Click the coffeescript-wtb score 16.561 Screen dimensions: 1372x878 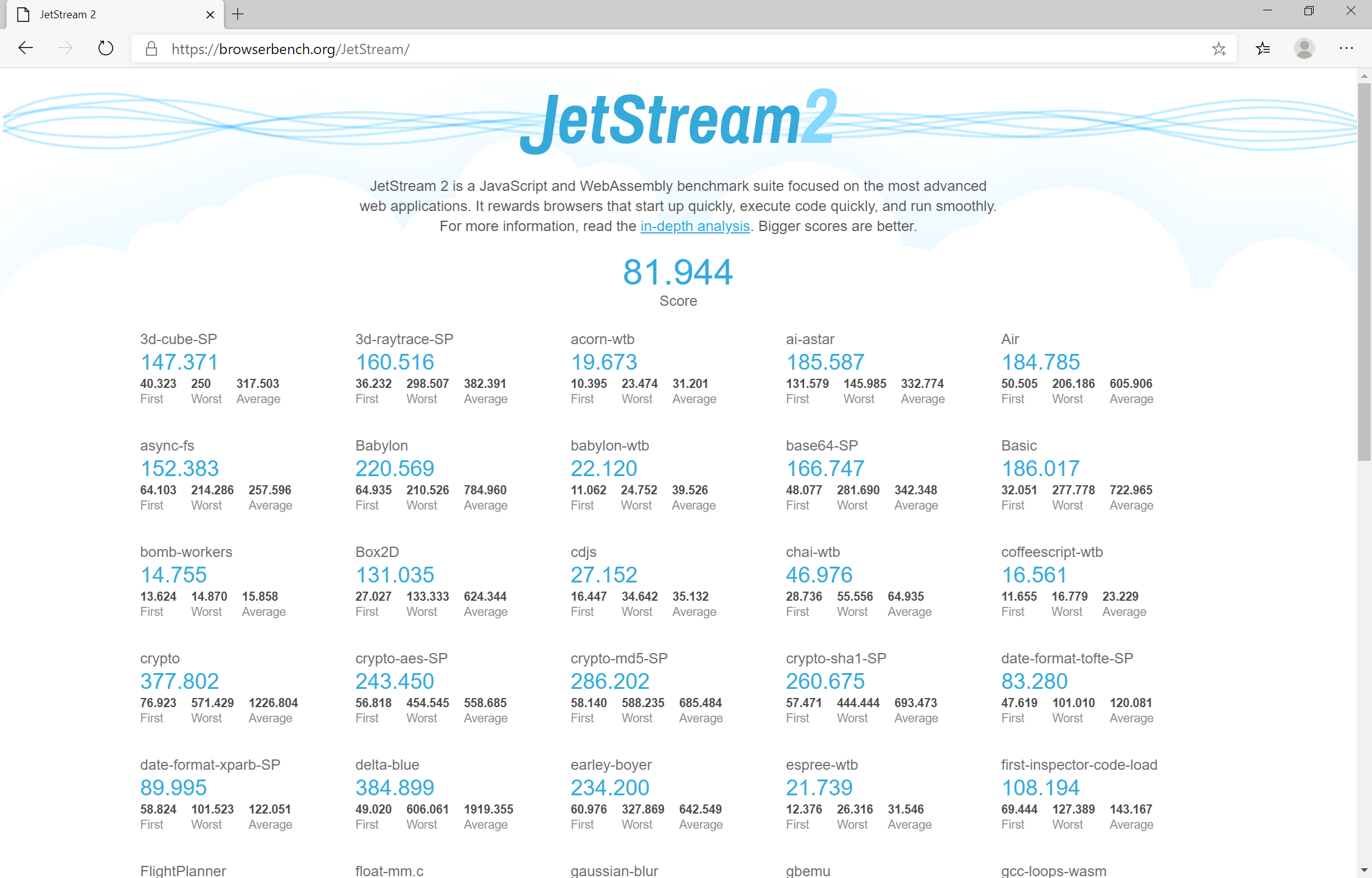[1034, 575]
